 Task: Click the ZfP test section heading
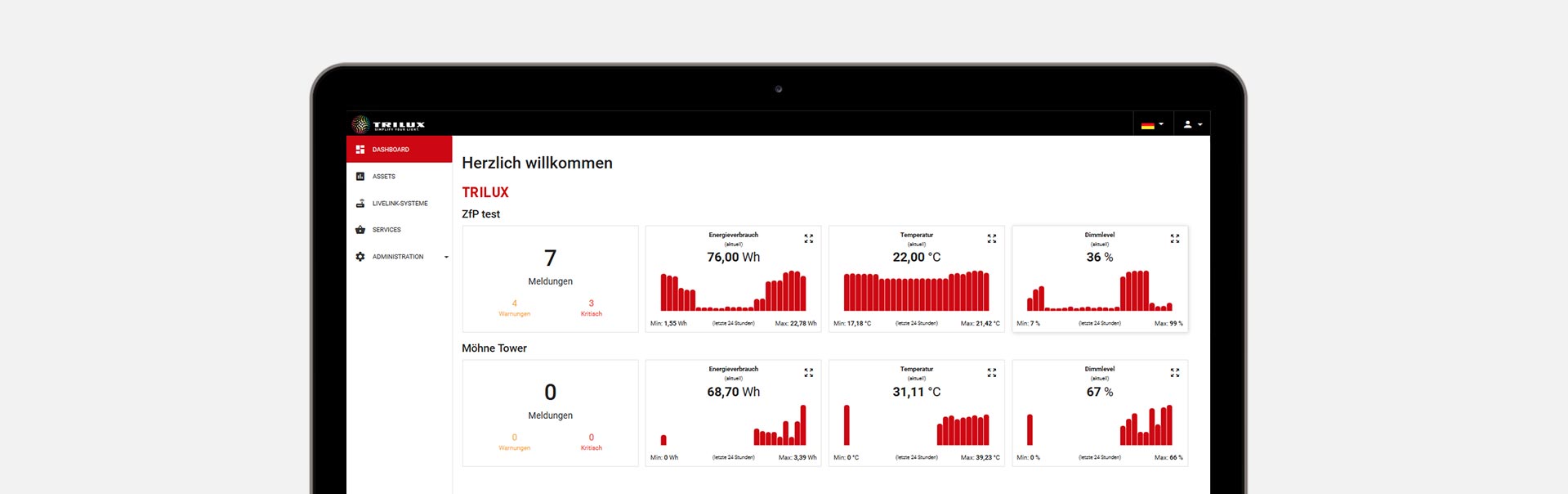[x=480, y=214]
